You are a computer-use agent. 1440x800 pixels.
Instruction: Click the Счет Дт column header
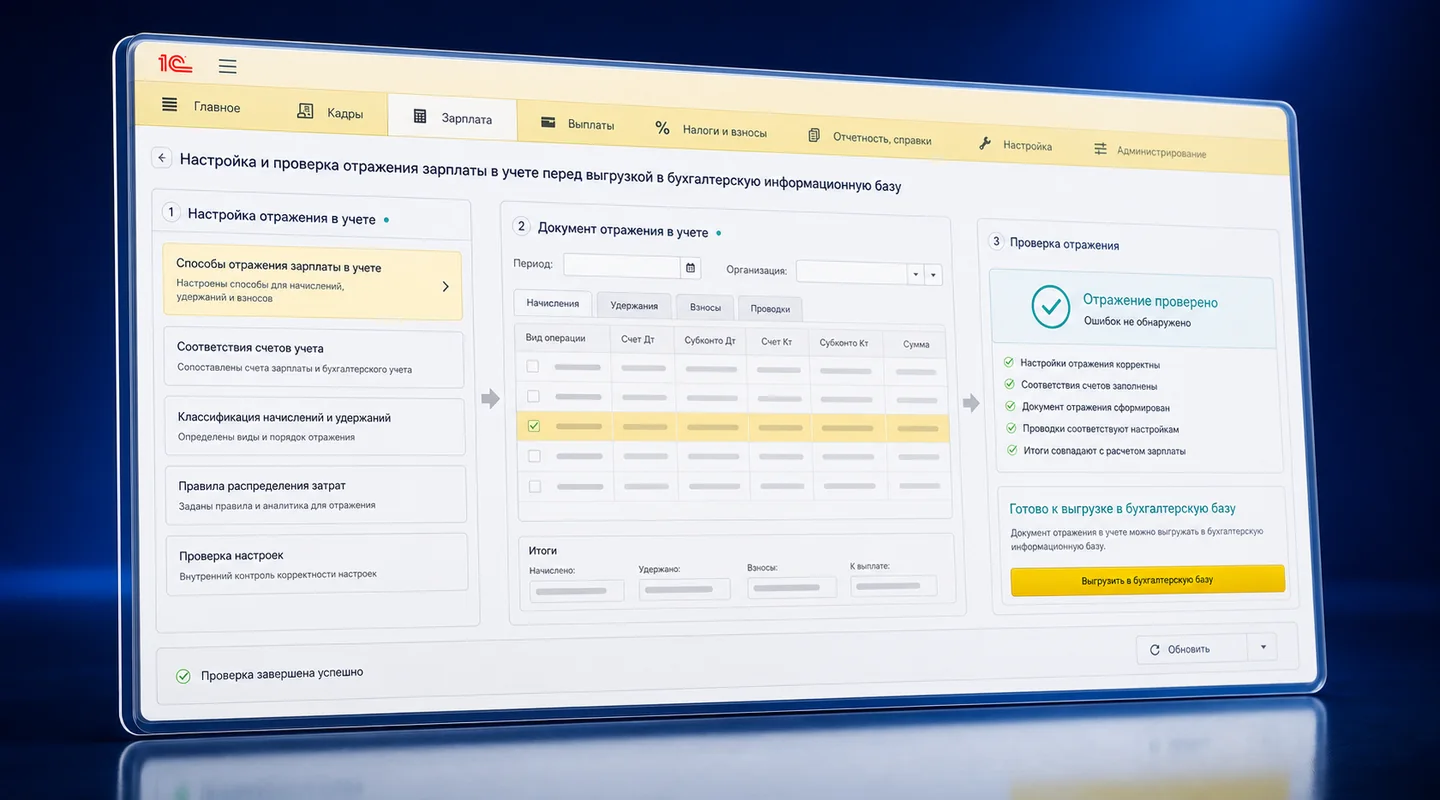pos(637,340)
